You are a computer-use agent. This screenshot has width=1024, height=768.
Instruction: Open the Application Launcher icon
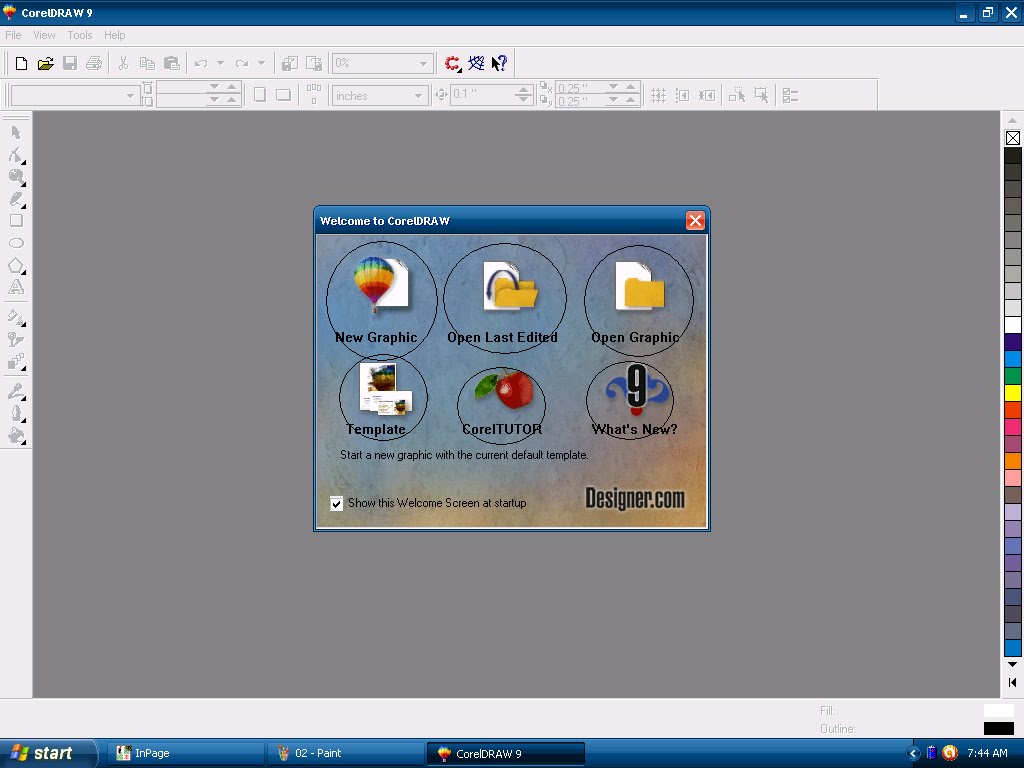tap(452, 62)
